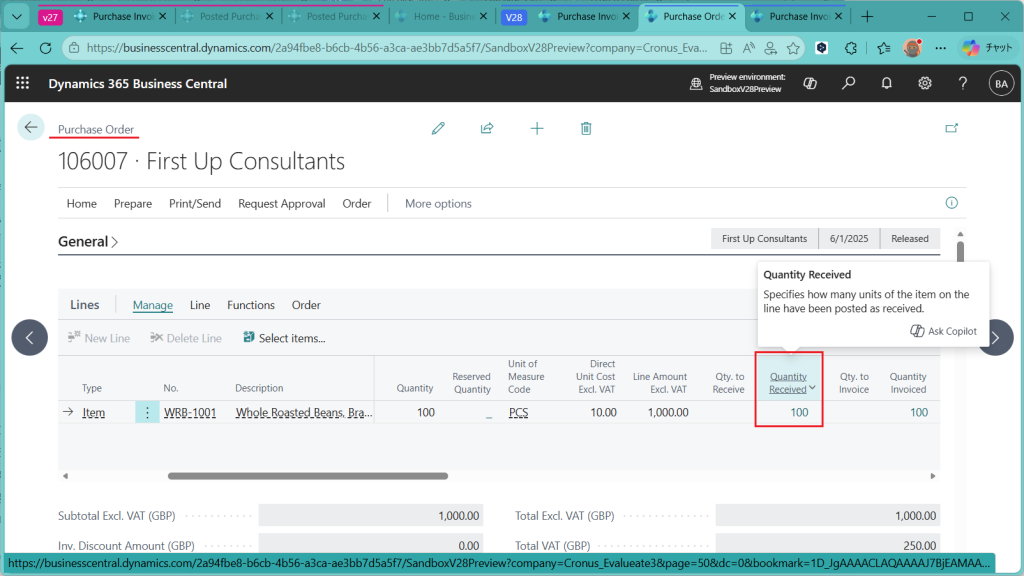Open item number WBB-1001 link
The width and height of the screenshot is (1024, 576).
click(190, 412)
